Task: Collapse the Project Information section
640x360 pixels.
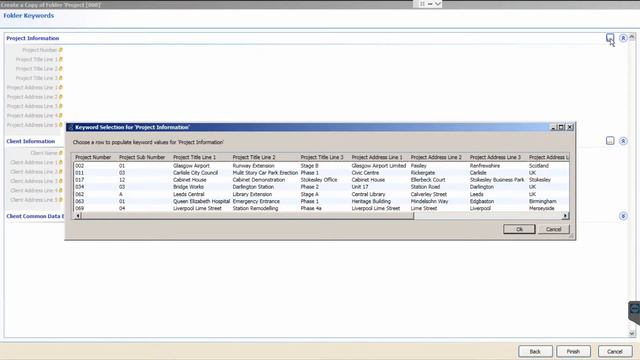Action: coord(623,38)
